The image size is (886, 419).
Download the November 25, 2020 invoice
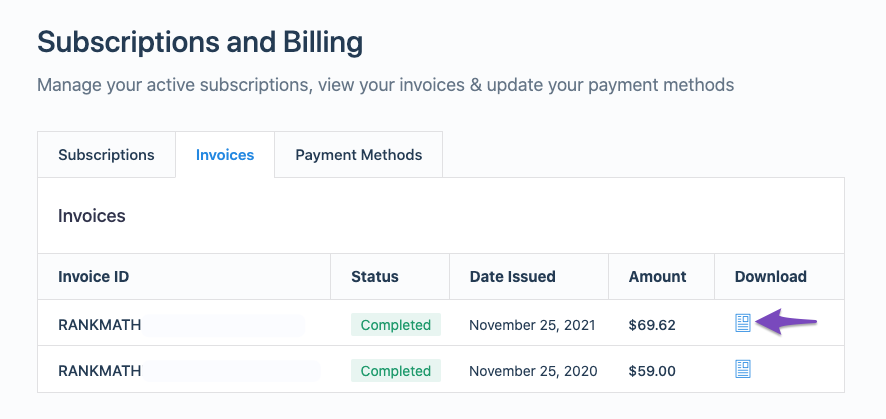point(742,369)
